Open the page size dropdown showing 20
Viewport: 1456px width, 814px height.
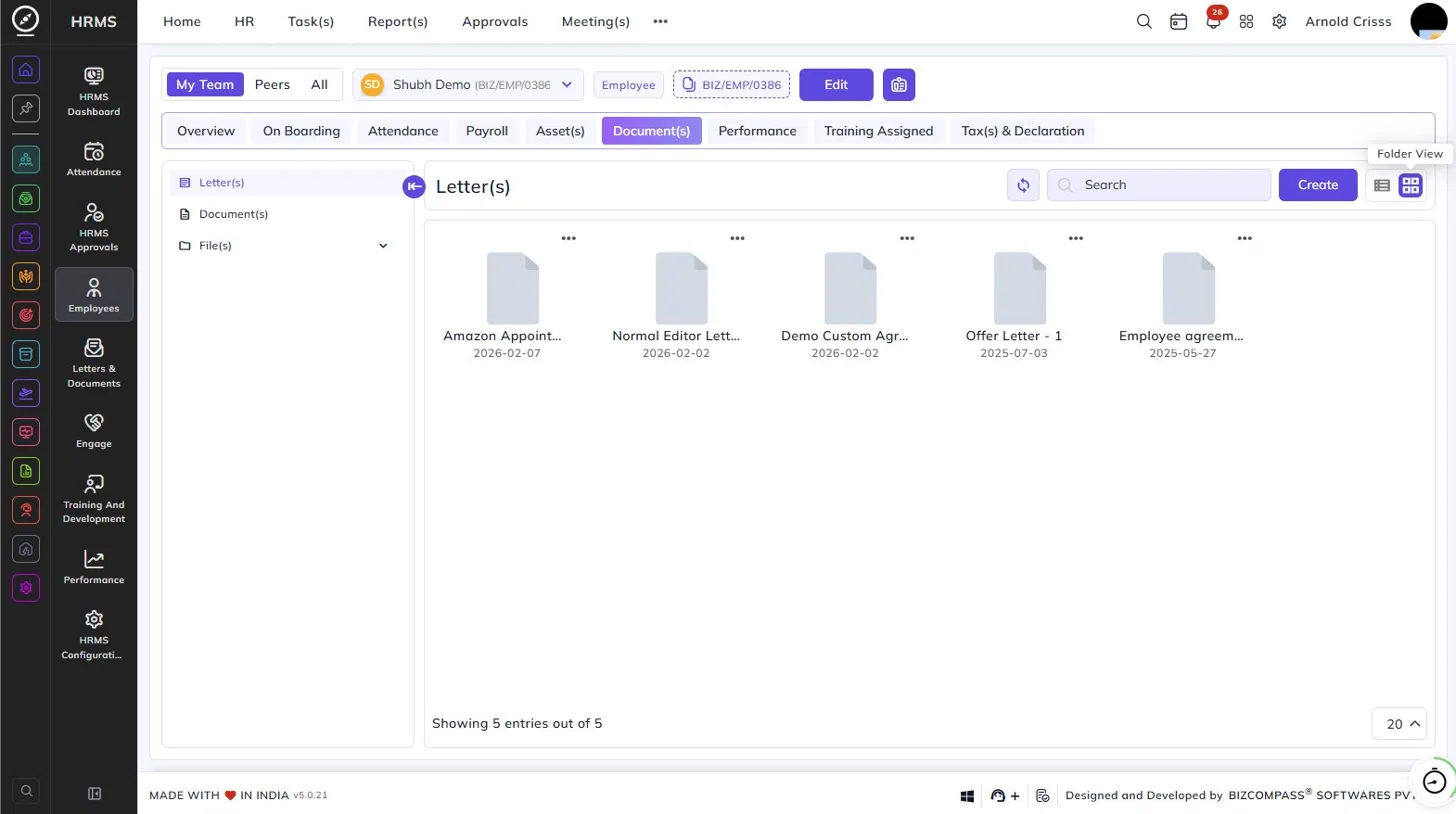click(x=1400, y=724)
